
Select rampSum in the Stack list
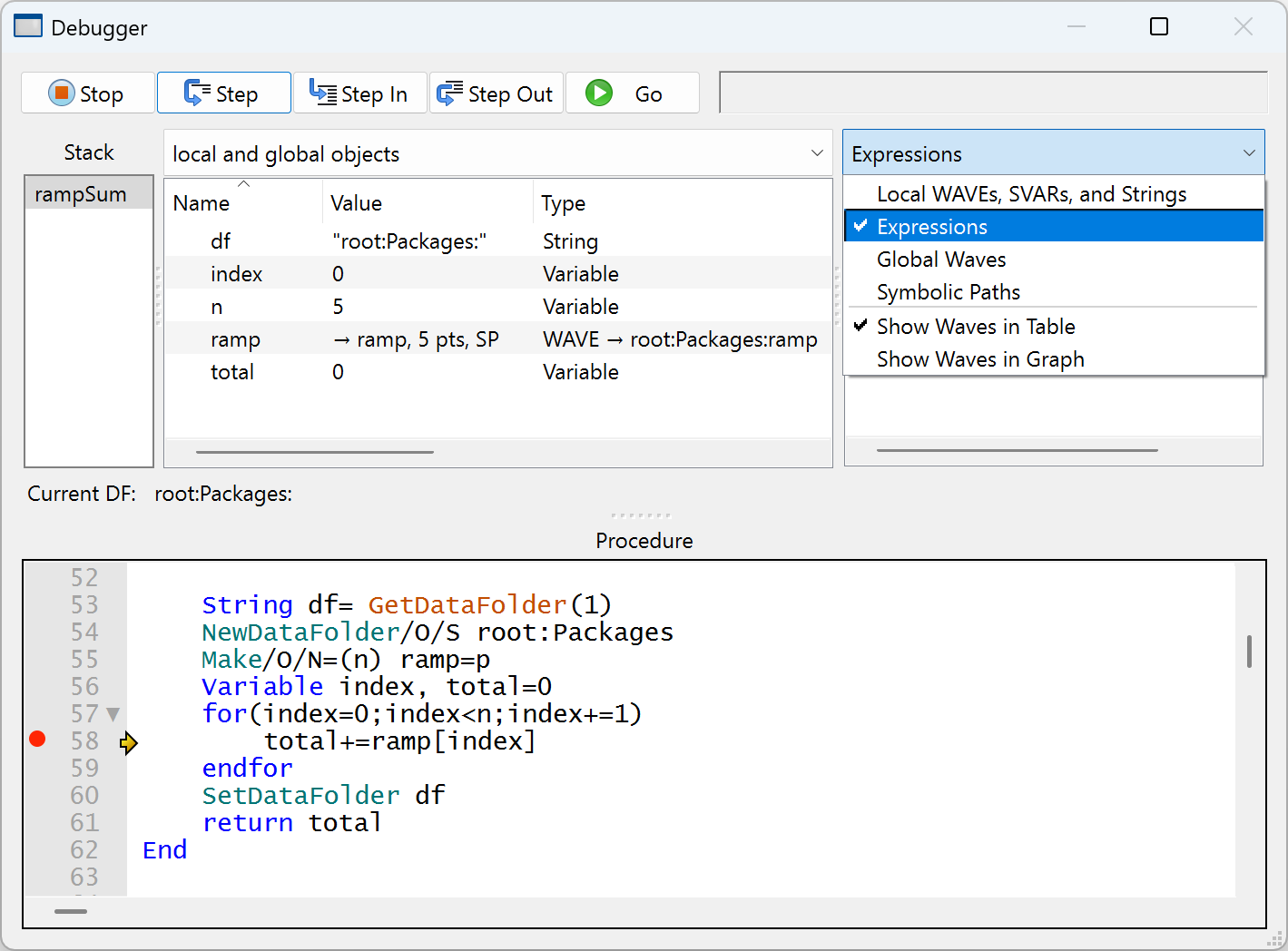click(81, 194)
